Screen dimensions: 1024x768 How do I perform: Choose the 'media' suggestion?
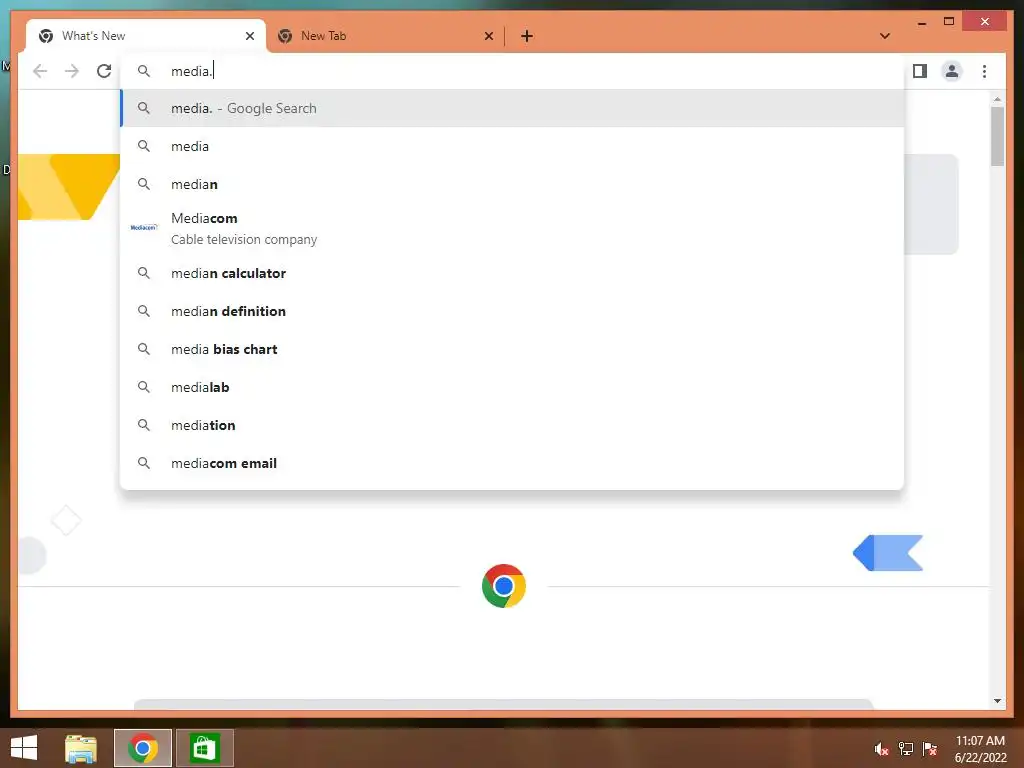click(x=513, y=146)
